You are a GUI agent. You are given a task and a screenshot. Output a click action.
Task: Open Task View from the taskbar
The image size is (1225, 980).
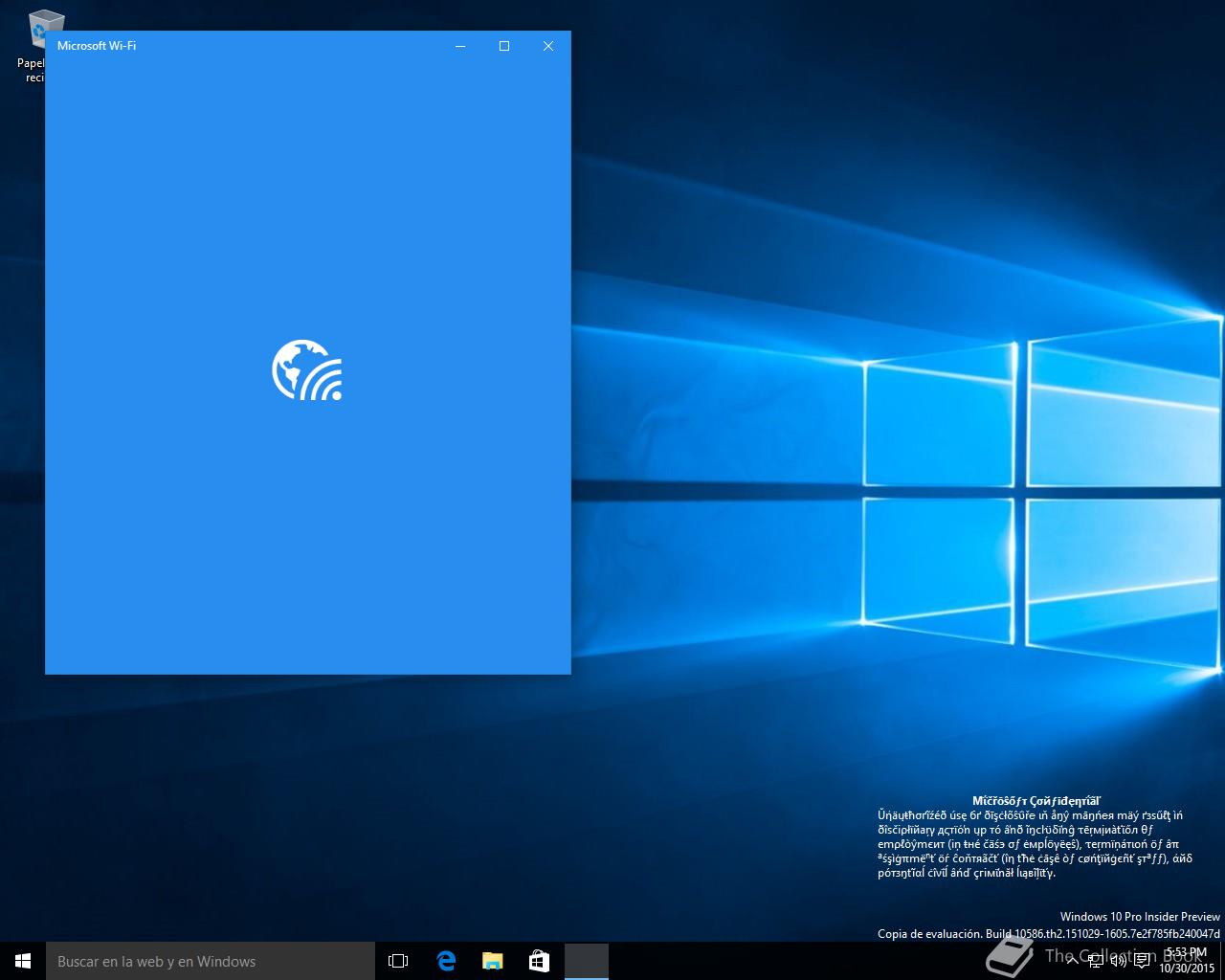tap(398, 961)
